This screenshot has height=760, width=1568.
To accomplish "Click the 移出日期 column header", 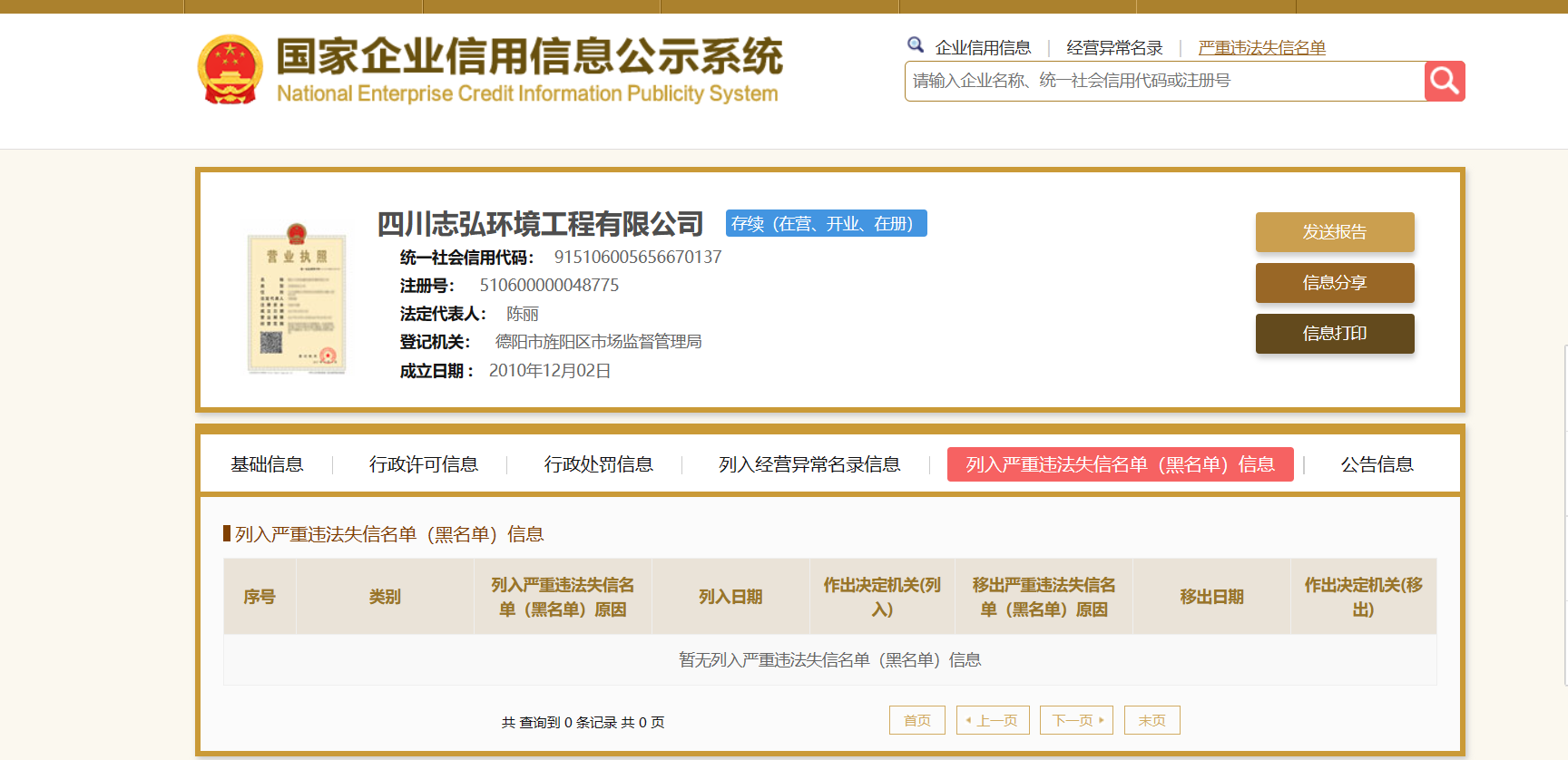I will [x=1211, y=597].
